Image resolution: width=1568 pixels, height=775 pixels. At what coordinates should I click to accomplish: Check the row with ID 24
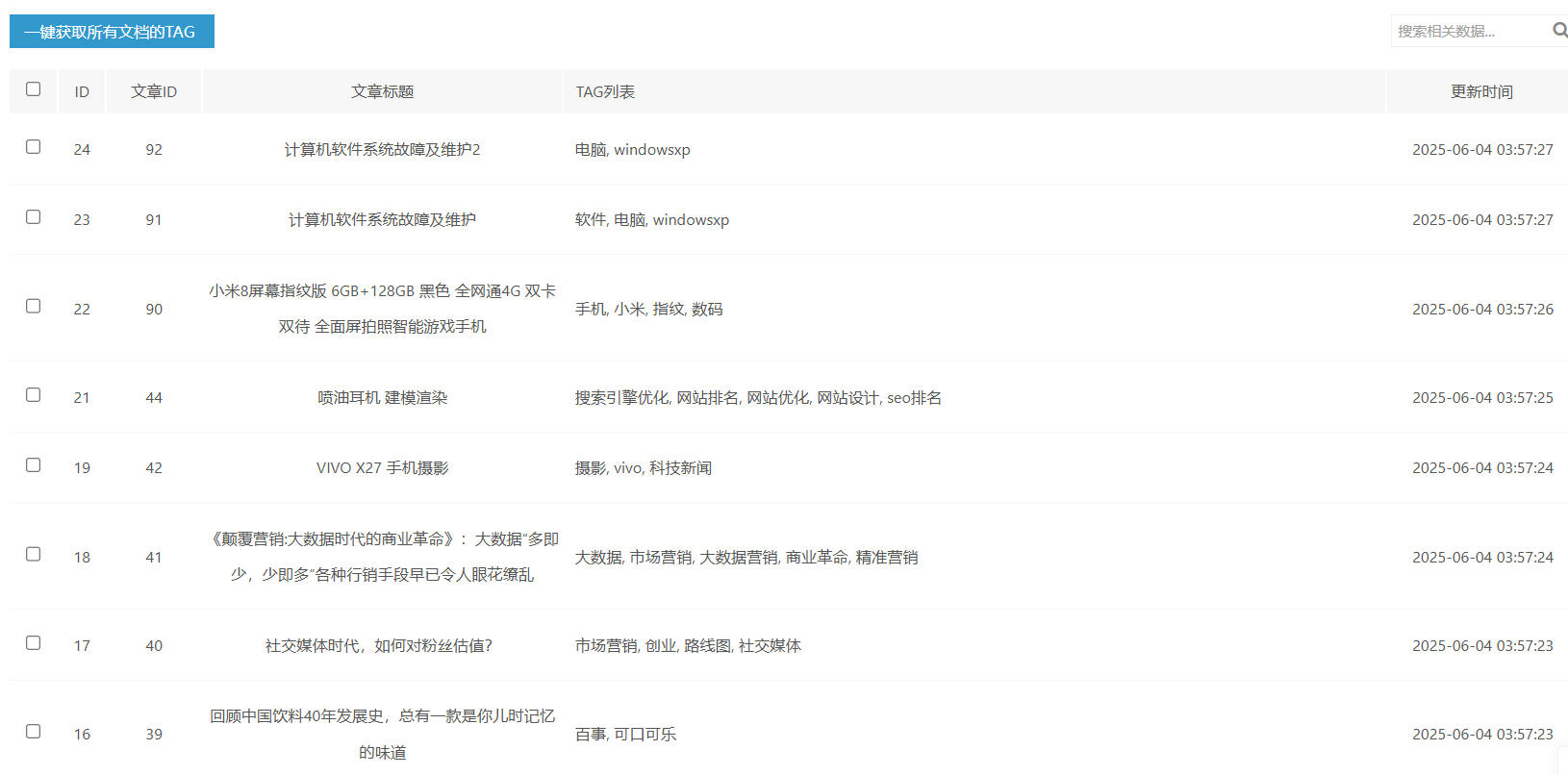click(34, 147)
